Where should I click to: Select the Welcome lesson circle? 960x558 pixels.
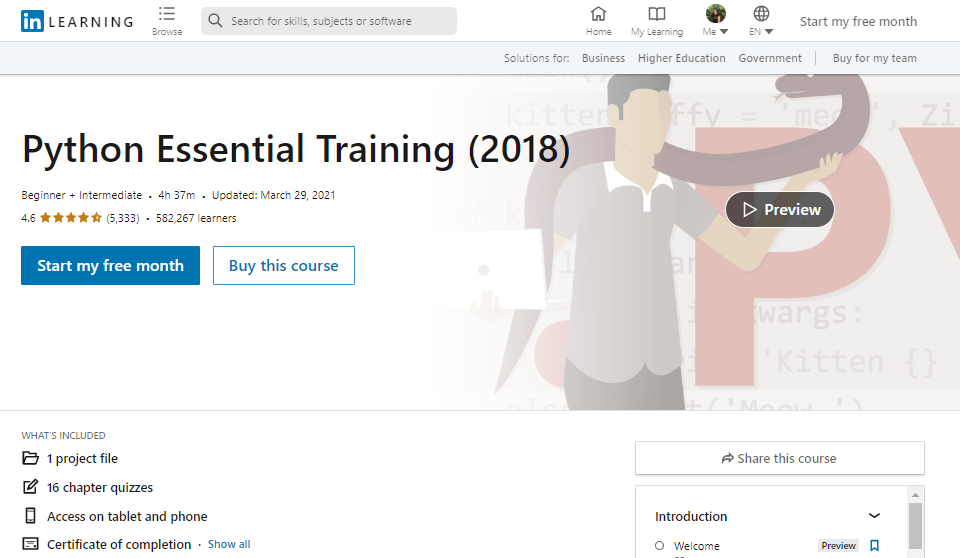point(659,545)
